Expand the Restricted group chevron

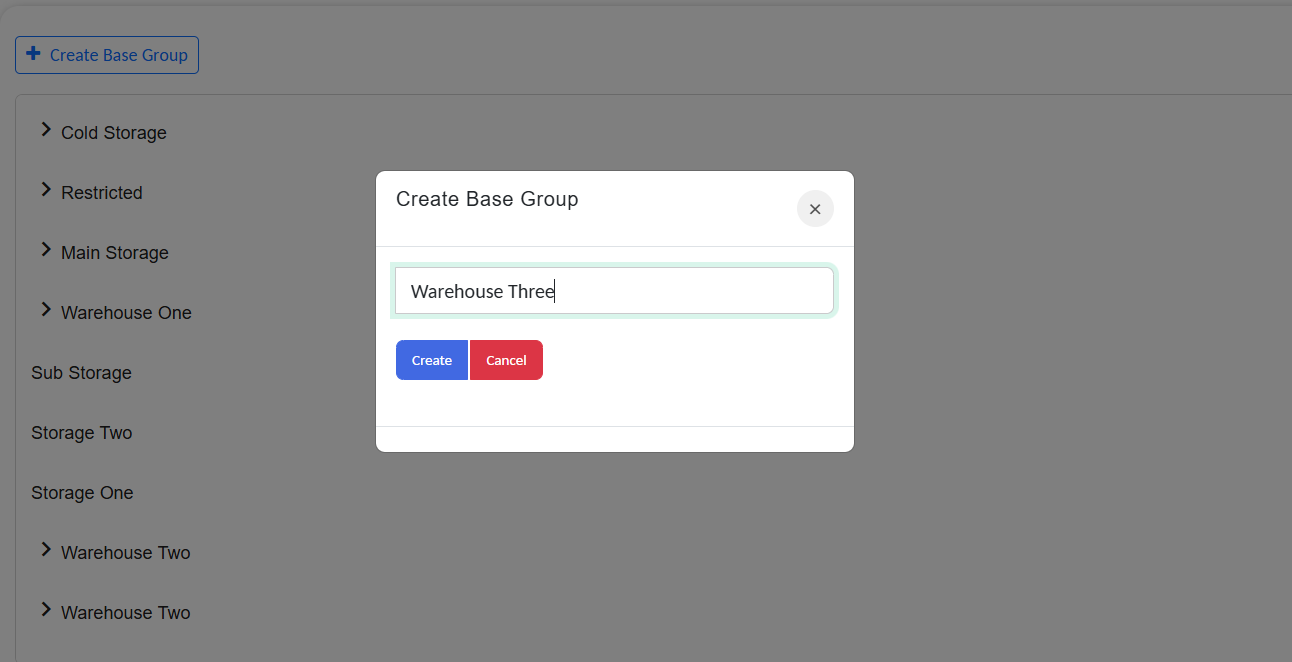(x=46, y=190)
